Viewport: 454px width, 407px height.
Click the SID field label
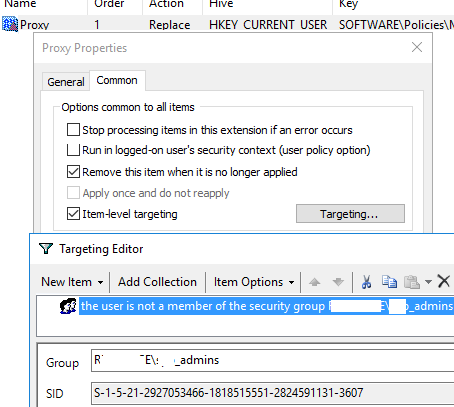[54, 394]
